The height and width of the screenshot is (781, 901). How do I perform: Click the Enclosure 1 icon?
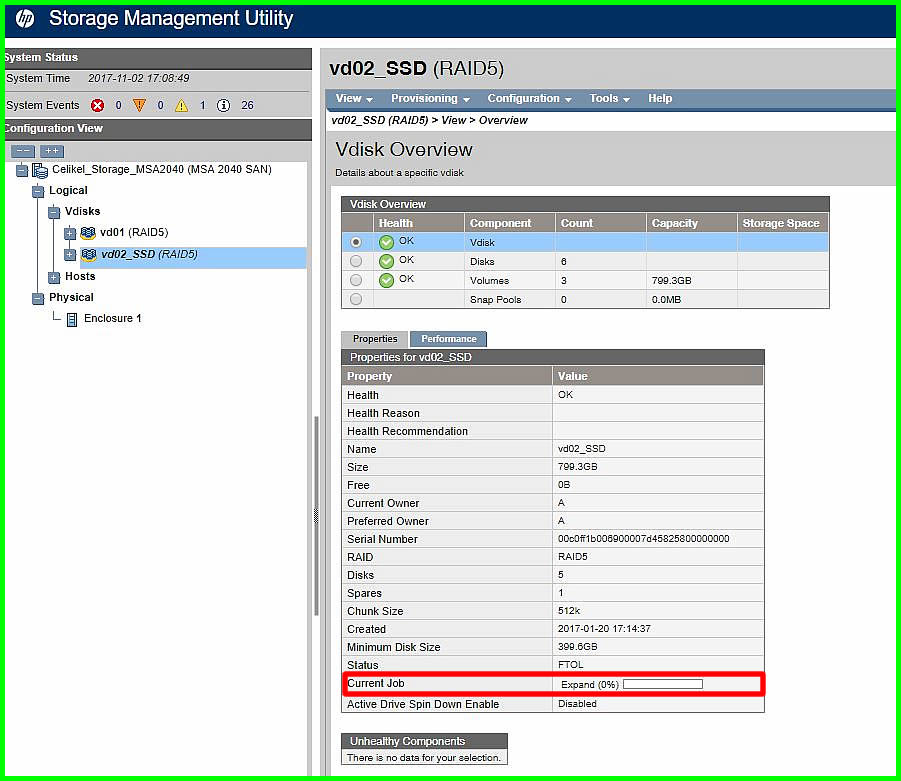72,319
